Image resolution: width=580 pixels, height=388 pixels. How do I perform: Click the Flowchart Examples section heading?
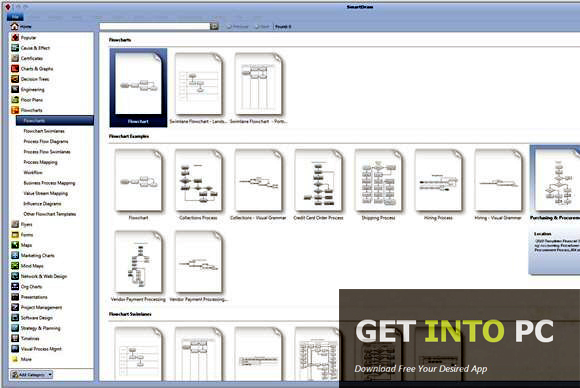pos(129,136)
